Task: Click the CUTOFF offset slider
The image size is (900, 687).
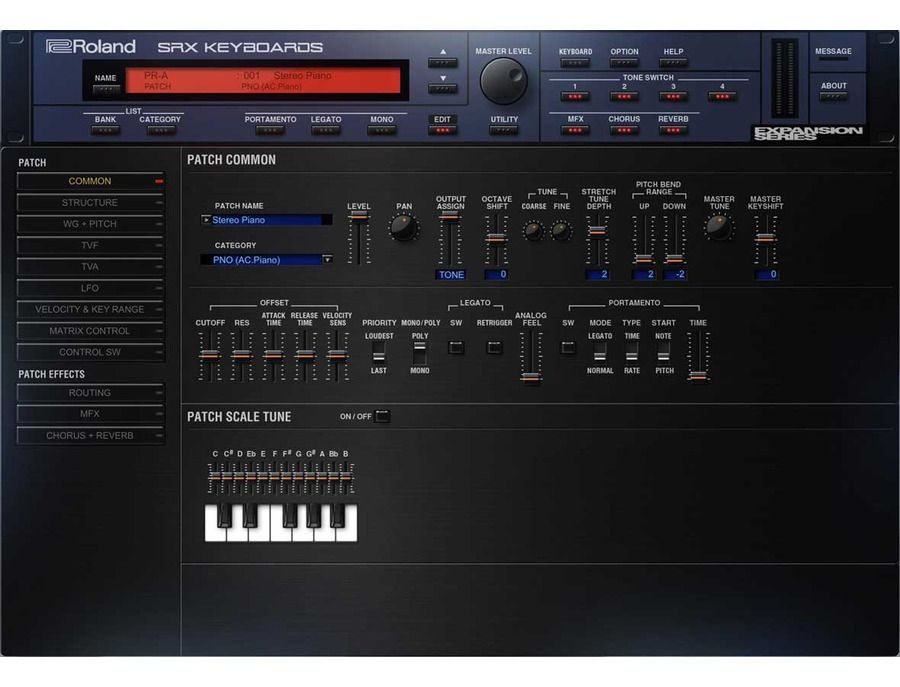Action: click(x=210, y=356)
